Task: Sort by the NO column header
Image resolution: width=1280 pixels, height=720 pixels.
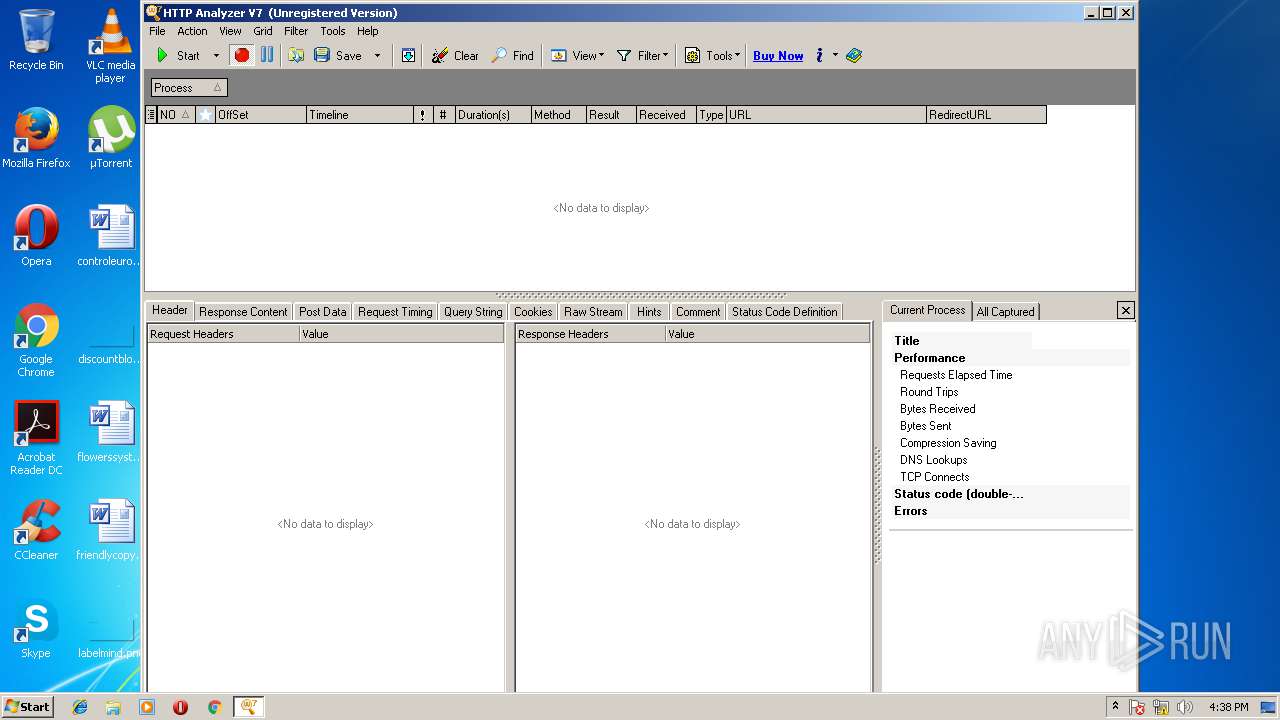Action: (x=175, y=115)
